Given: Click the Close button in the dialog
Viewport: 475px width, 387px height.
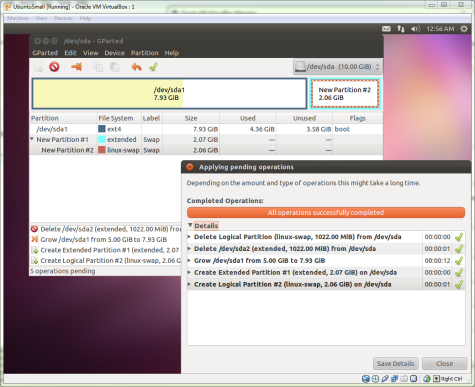Looking at the screenshot, I should point(444,363).
